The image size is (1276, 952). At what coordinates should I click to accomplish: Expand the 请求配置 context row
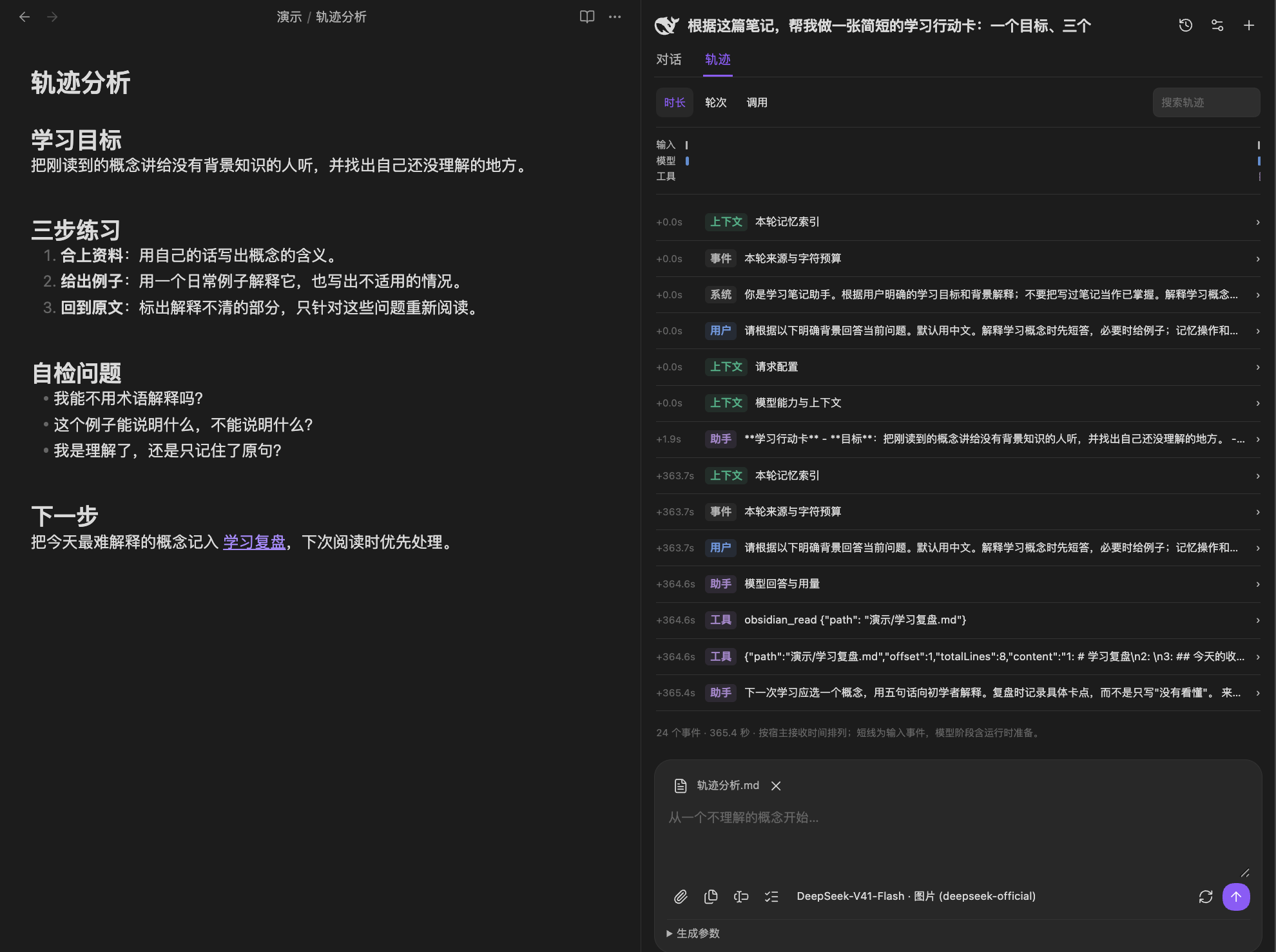pyautogui.click(x=958, y=367)
